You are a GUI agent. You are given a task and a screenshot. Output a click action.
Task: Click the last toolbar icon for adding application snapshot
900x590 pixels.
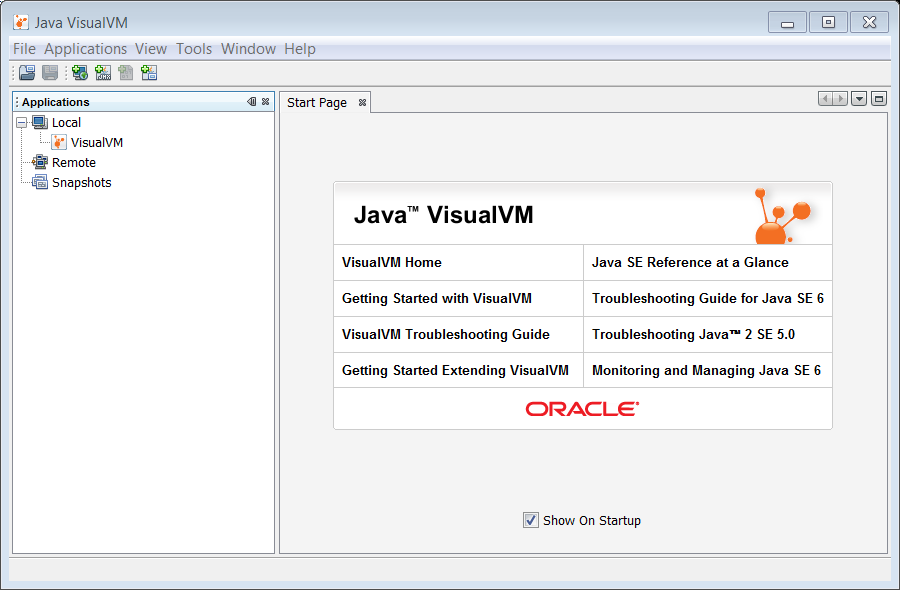pyautogui.click(x=149, y=73)
